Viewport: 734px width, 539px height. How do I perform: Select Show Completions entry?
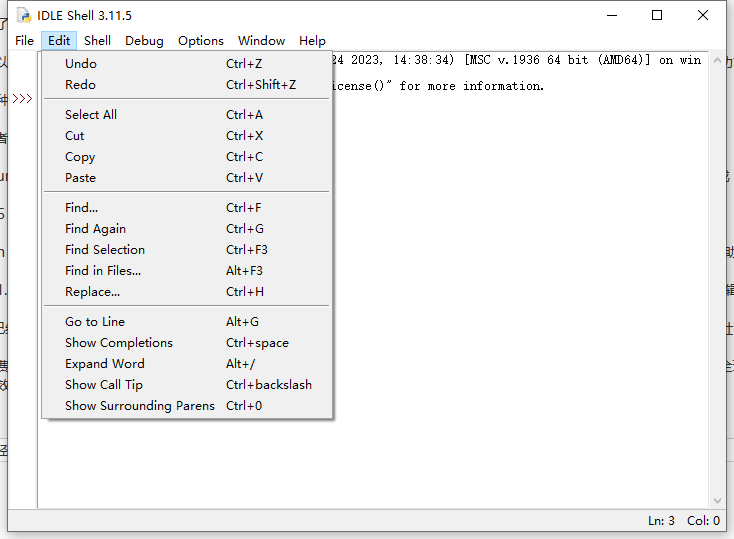pyautogui.click(x=187, y=343)
